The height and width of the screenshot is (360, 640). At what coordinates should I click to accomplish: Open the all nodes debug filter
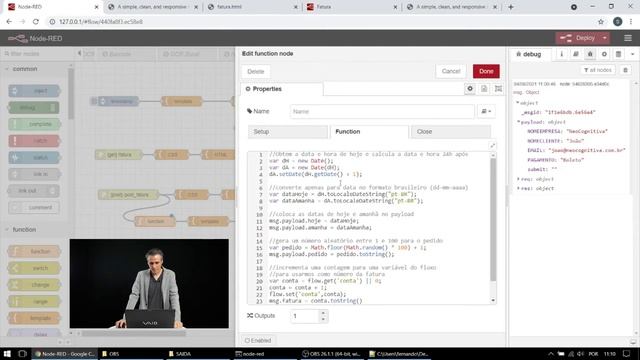(598, 70)
